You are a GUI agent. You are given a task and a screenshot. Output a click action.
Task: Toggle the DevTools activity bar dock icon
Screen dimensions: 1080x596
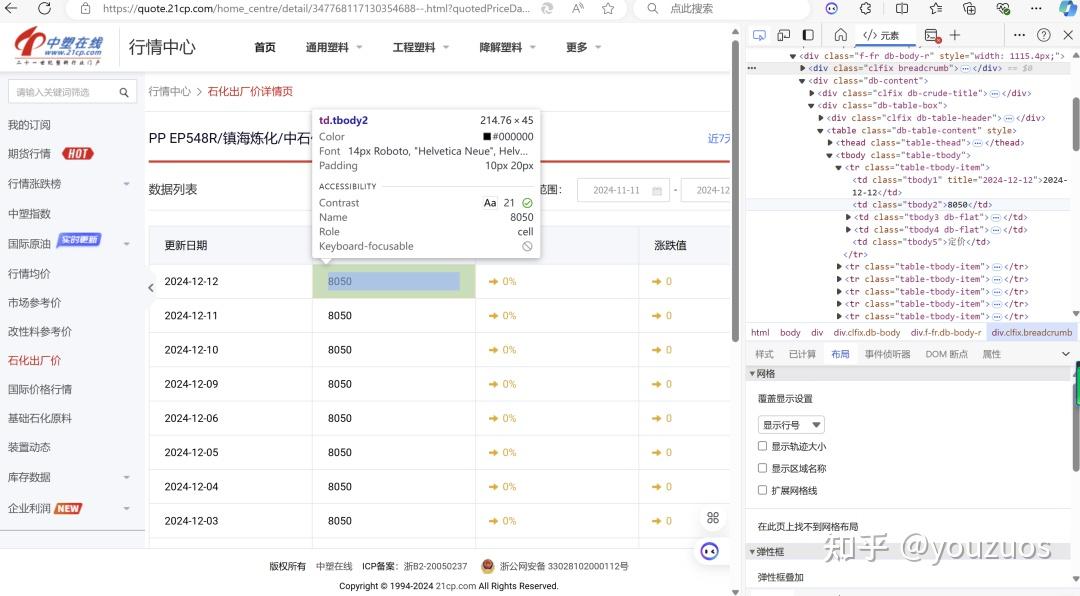(x=809, y=35)
